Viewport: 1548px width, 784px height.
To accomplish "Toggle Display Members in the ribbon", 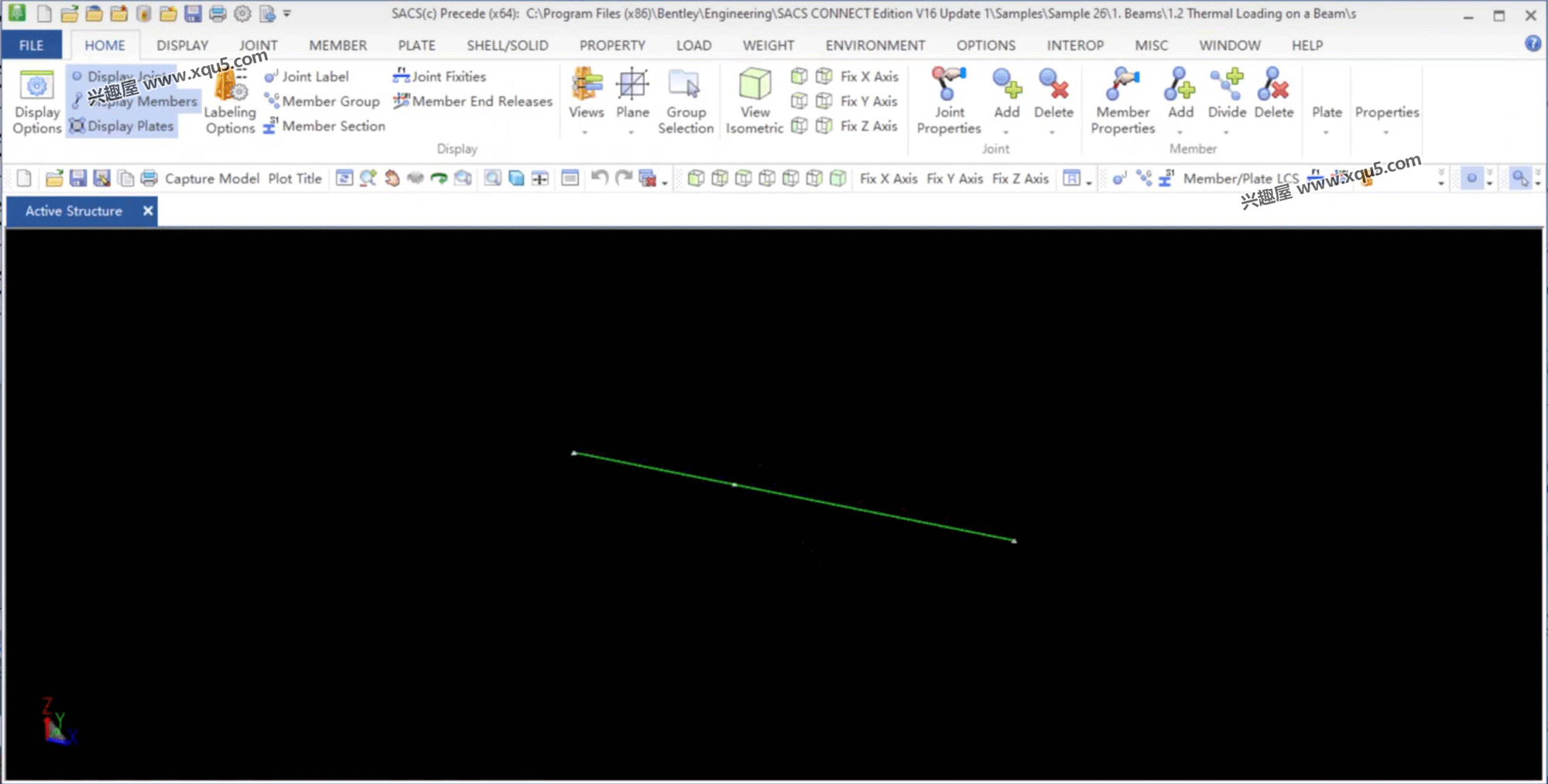I will point(135,101).
